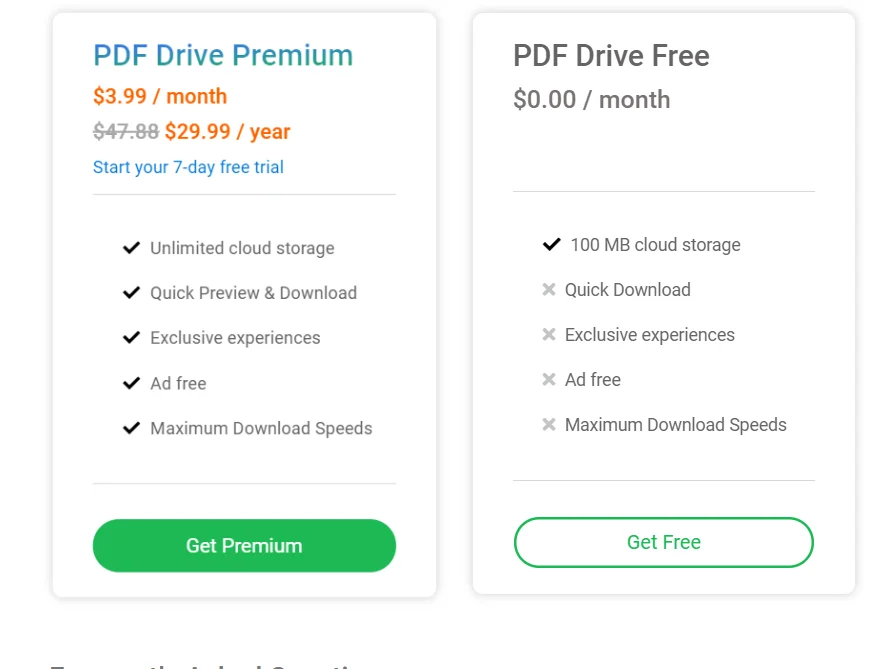
Task: Click the checkmark beside Unlimited cloud storage
Action: click(132, 248)
